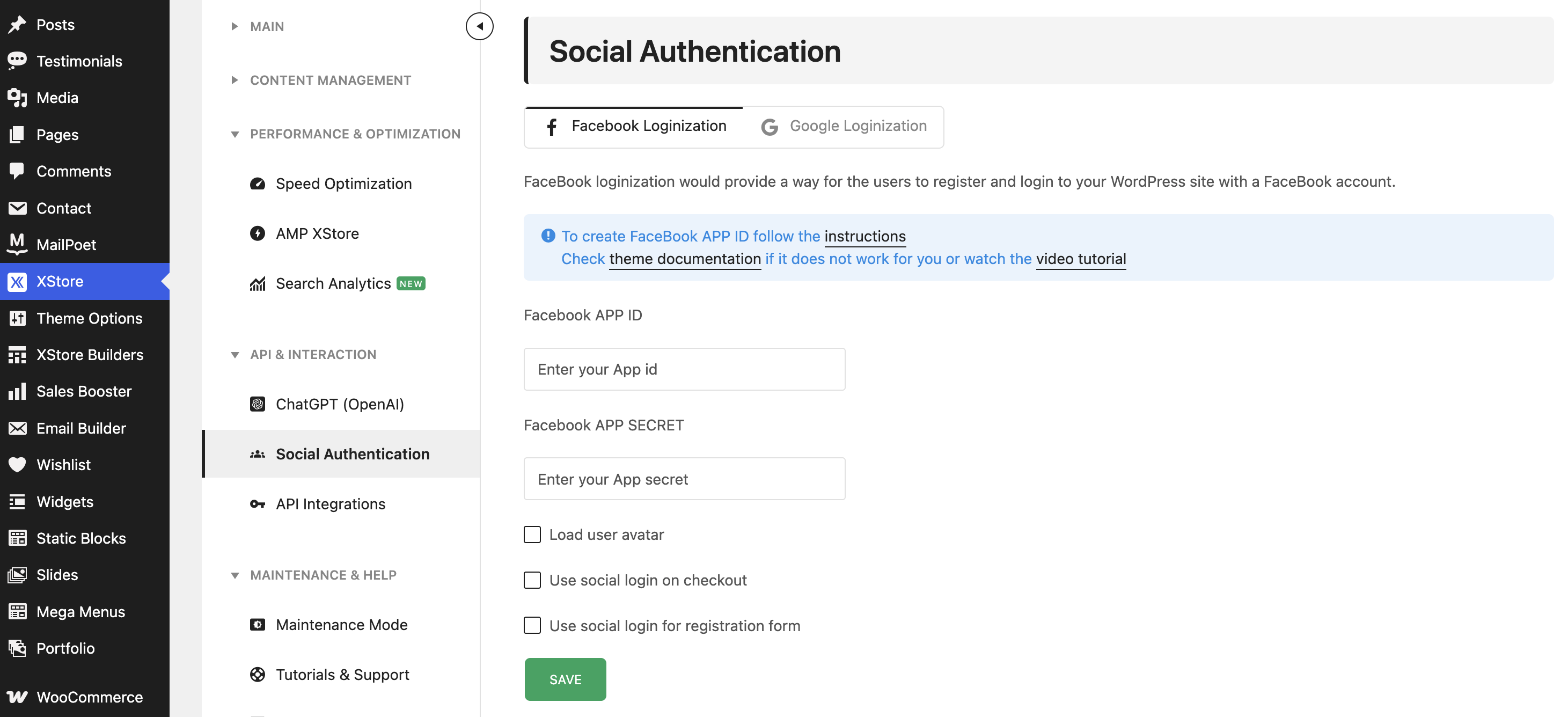
Task: Click the Testimonials speech bubble icon
Action: coord(17,61)
